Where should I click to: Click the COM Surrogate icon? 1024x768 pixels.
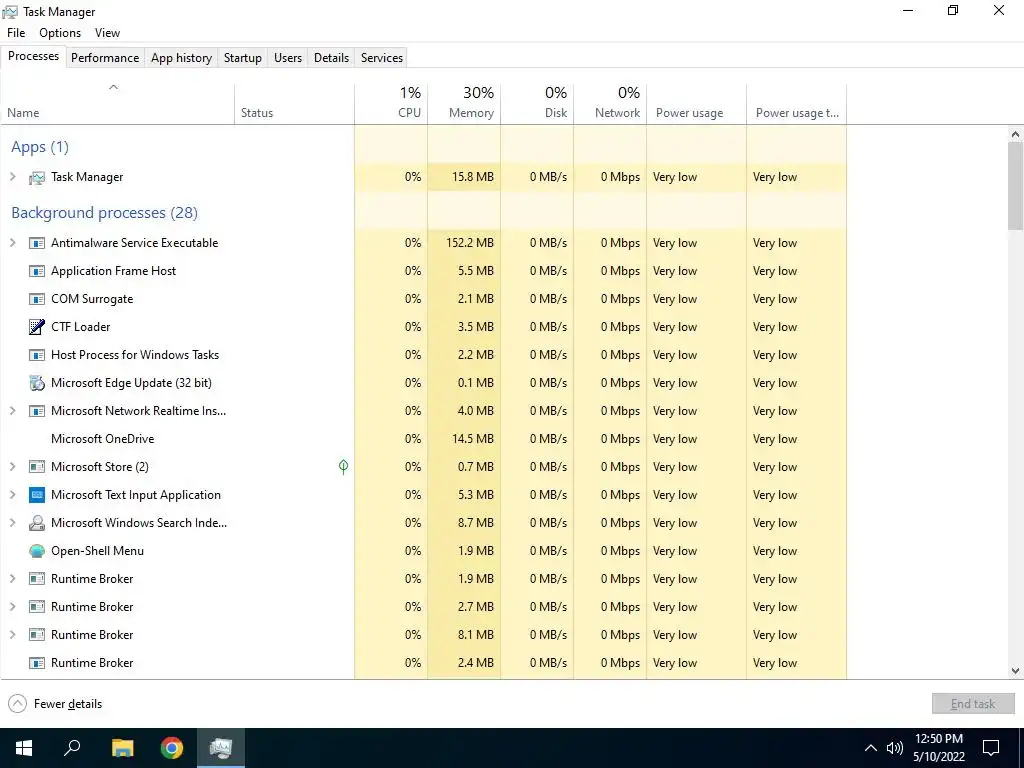pos(37,299)
